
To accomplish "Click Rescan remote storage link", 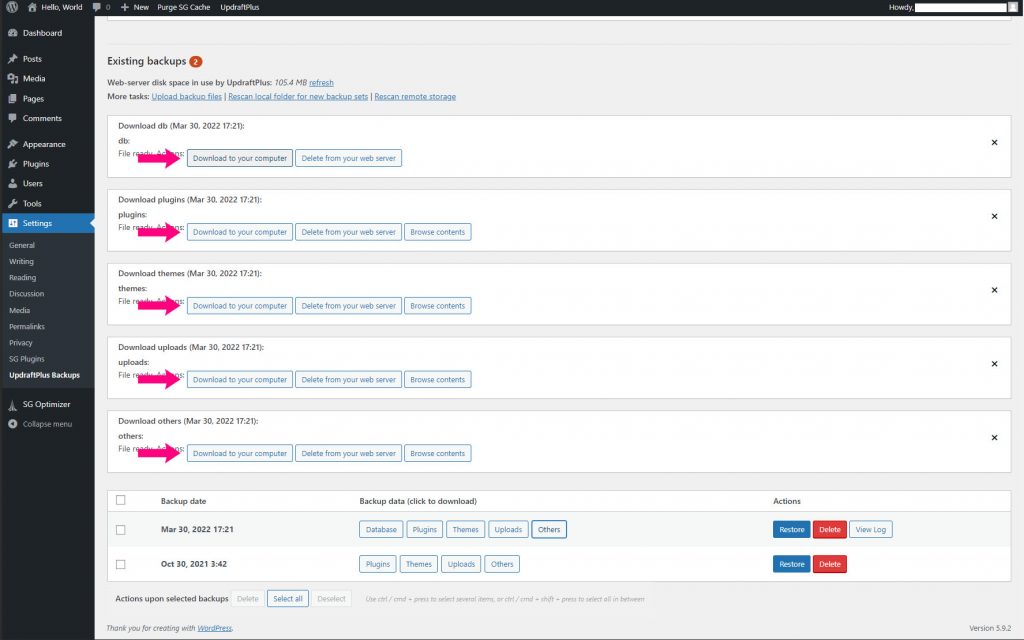I will [x=415, y=97].
